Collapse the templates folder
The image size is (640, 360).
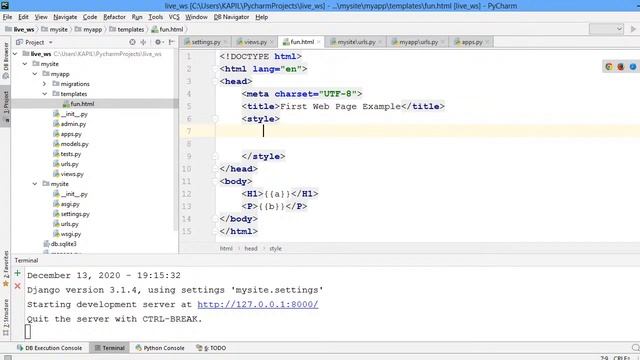pos(44,94)
